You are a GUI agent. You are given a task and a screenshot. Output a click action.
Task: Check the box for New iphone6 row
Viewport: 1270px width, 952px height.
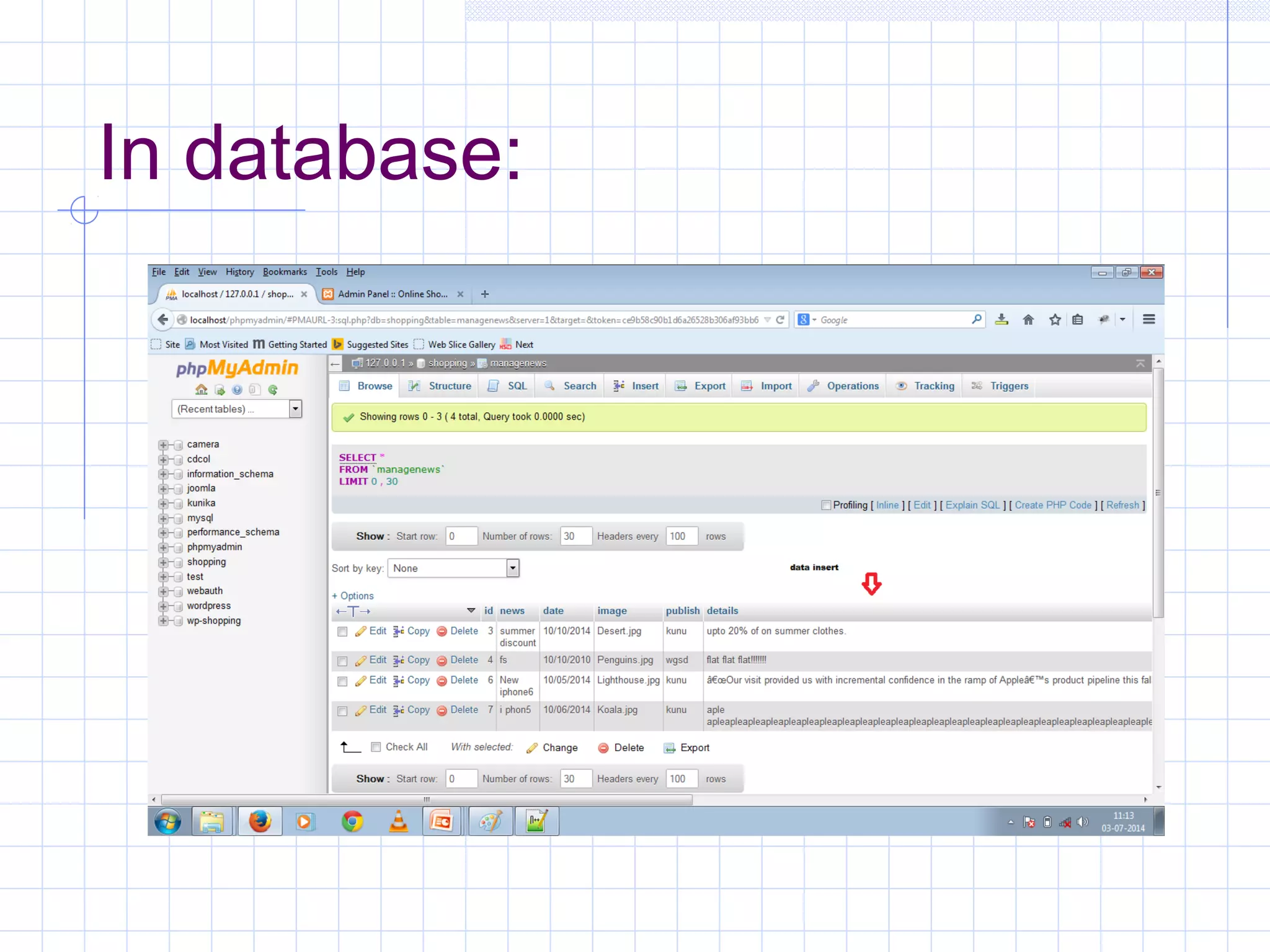click(342, 681)
